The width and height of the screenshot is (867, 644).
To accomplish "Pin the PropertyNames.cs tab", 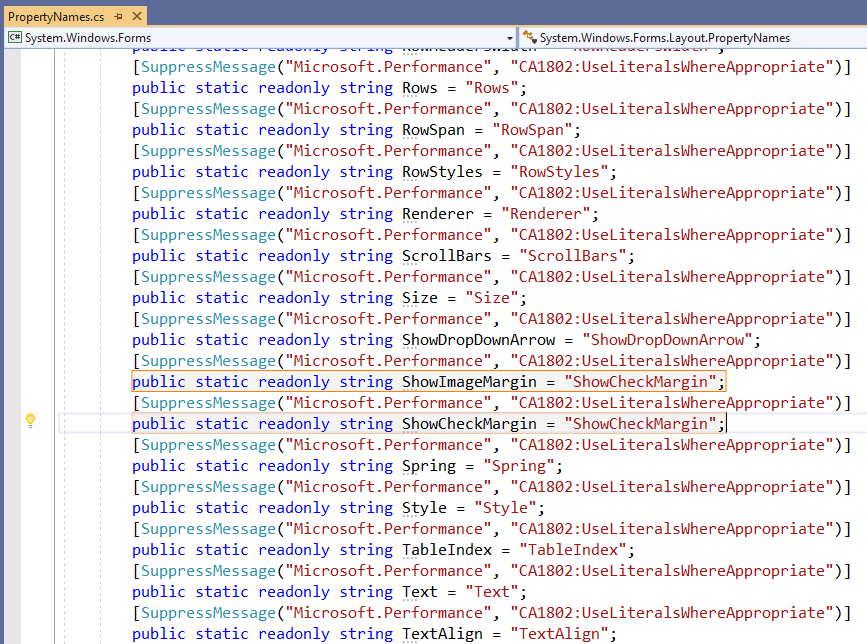I will (x=118, y=17).
